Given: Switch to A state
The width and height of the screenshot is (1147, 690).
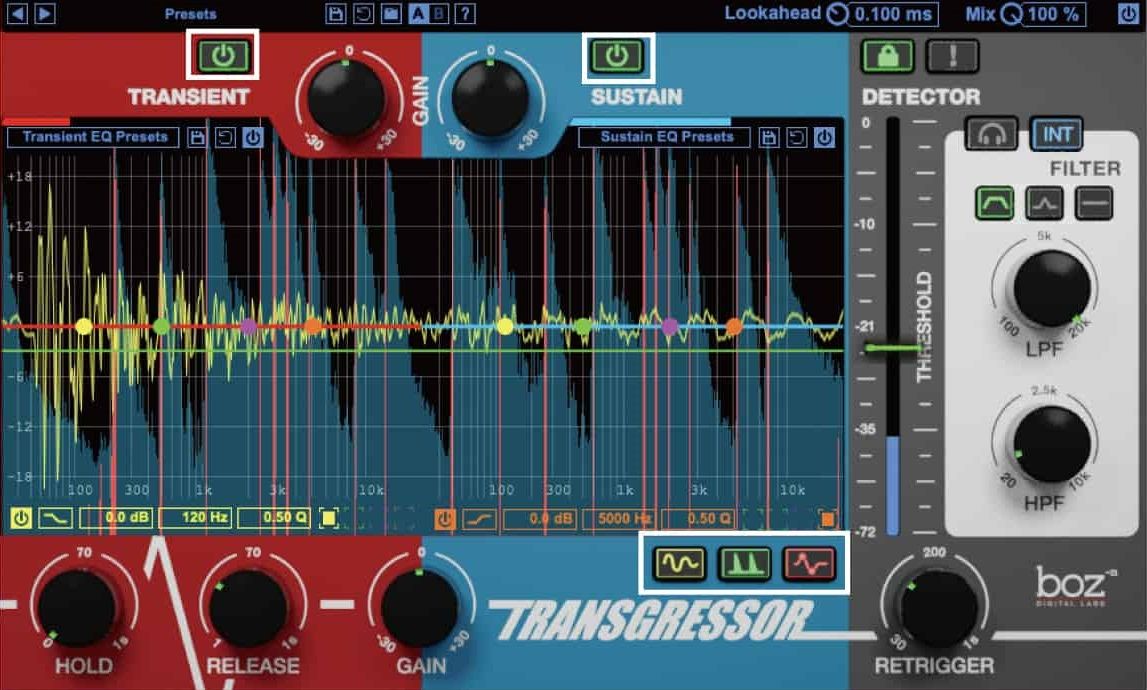Looking at the screenshot, I should pyautogui.click(x=418, y=13).
